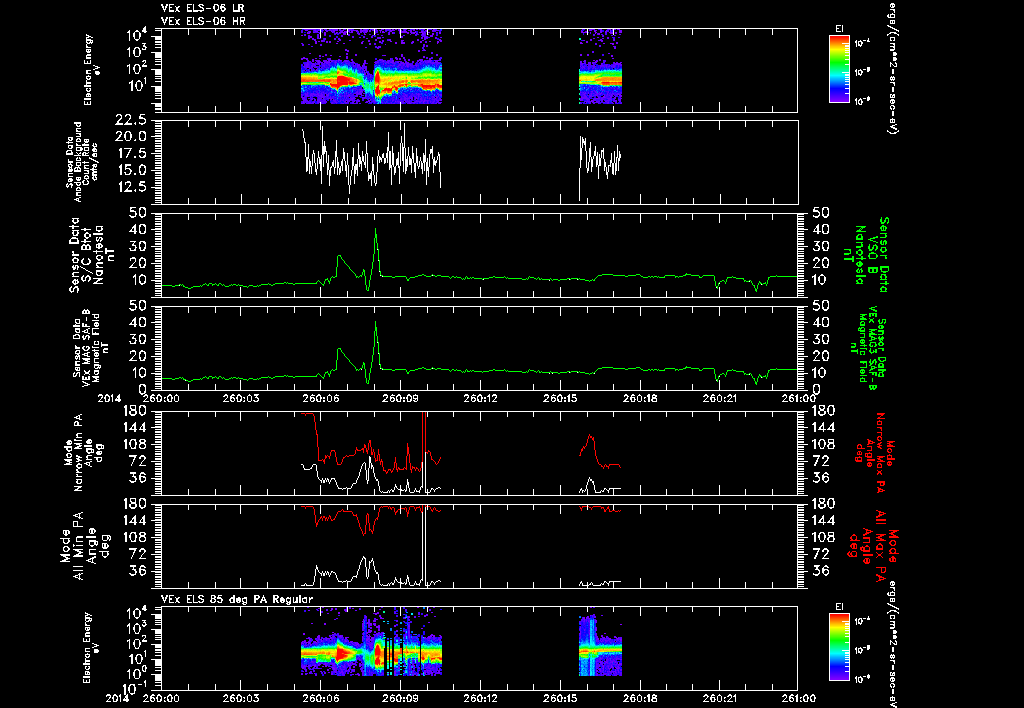Image resolution: width=1024 pixels, height=708 pixels.
Task: Click "260:18" on the middle time axis
Action: click(x=639, y=398)
